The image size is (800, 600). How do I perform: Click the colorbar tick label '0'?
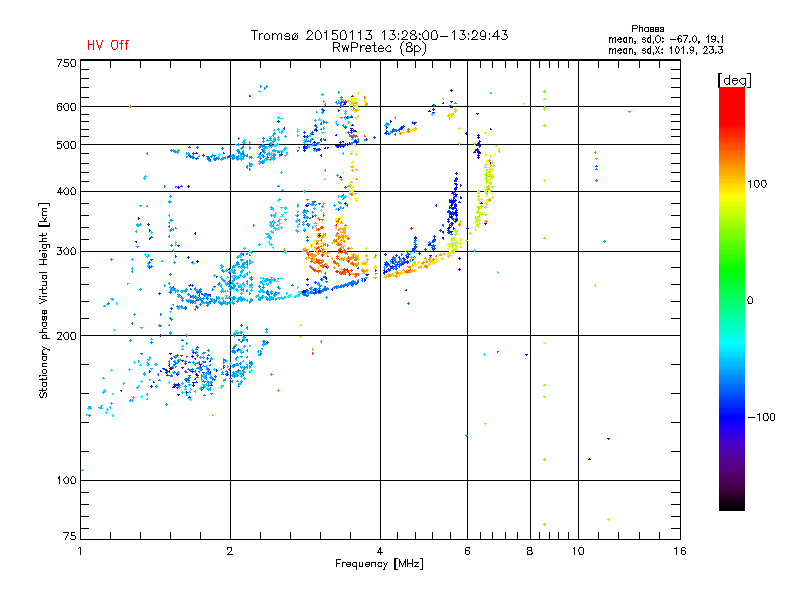pyautogui.click(x=750, y=300)
